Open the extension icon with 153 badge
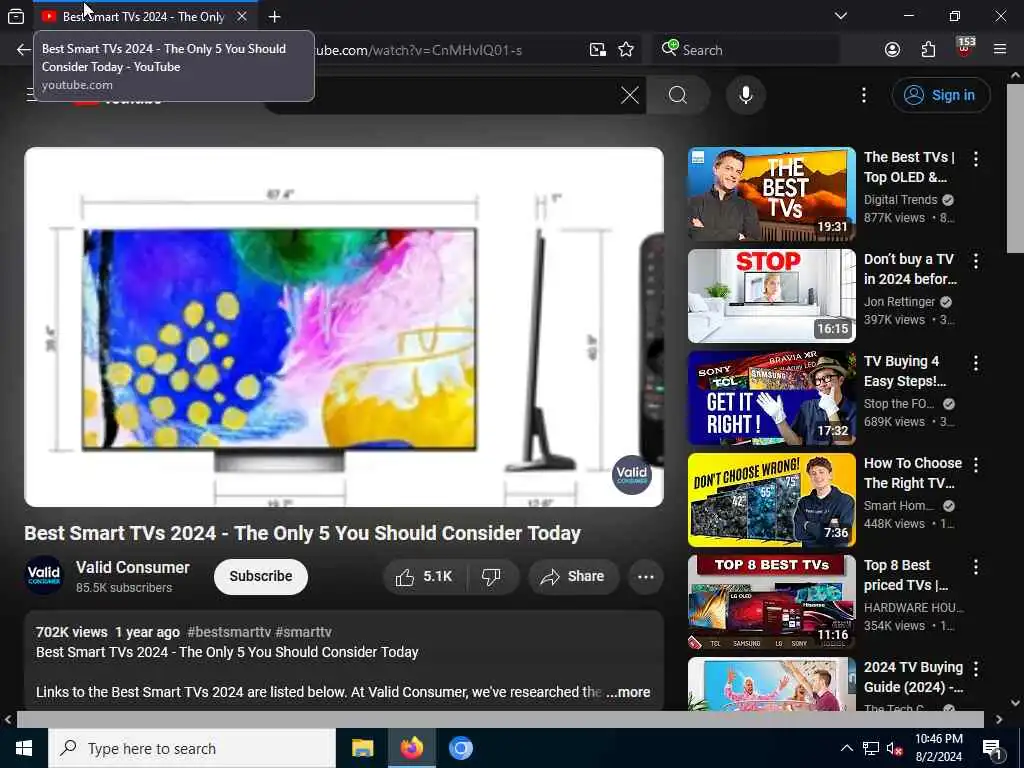Image resolution: width=1024 pixels, height=768 pixels. pos(965,48)
